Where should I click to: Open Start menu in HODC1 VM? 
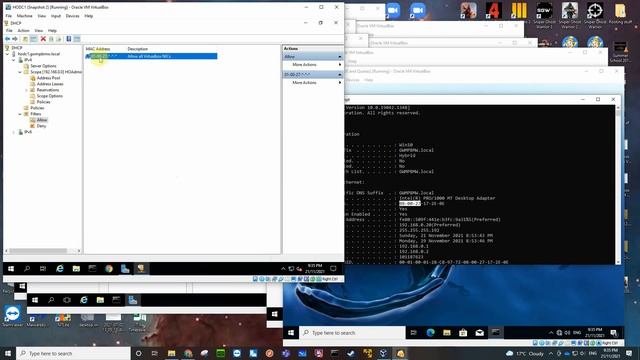pyautogui.click(x=11, y=269)
